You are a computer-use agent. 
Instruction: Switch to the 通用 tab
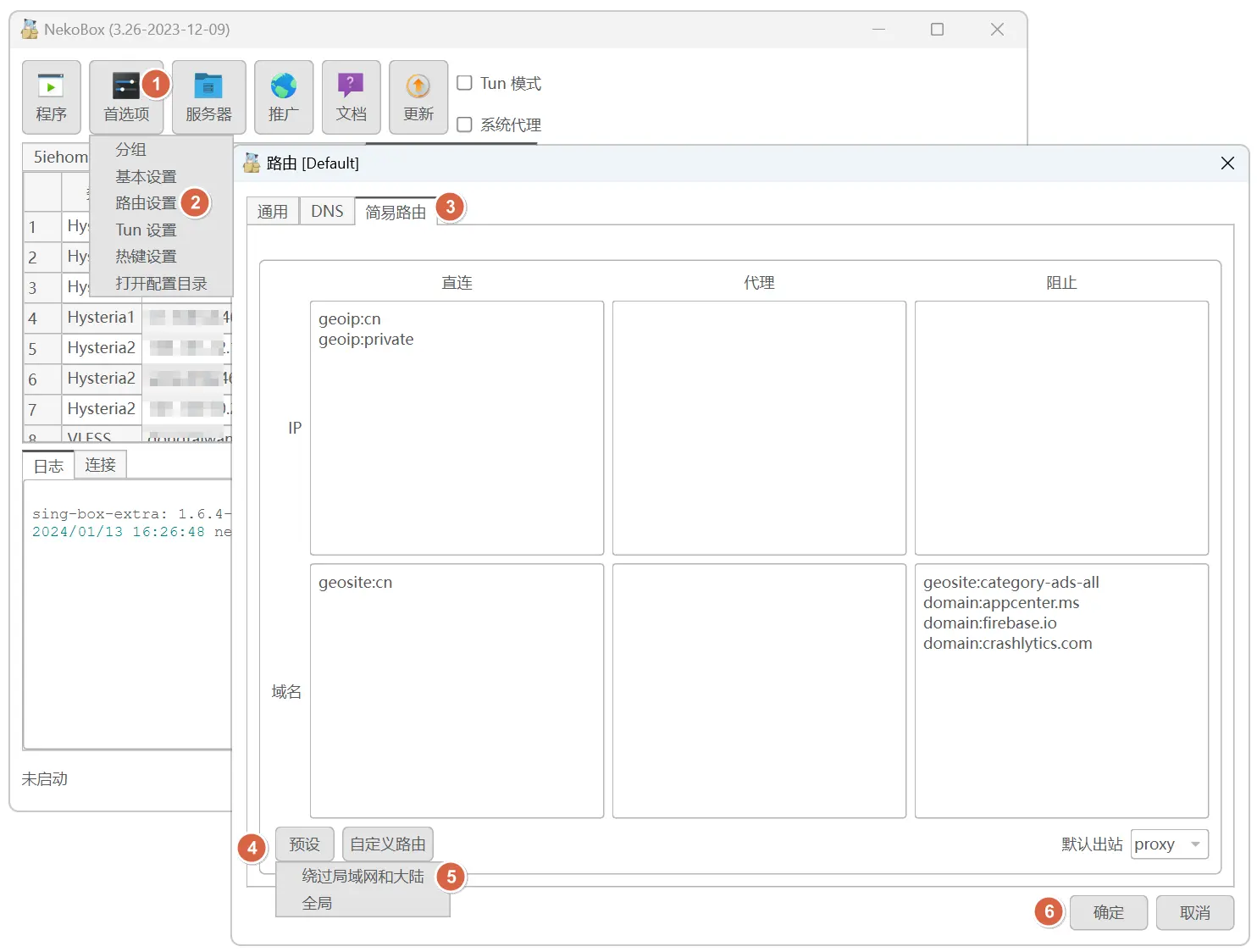[273, 212]
